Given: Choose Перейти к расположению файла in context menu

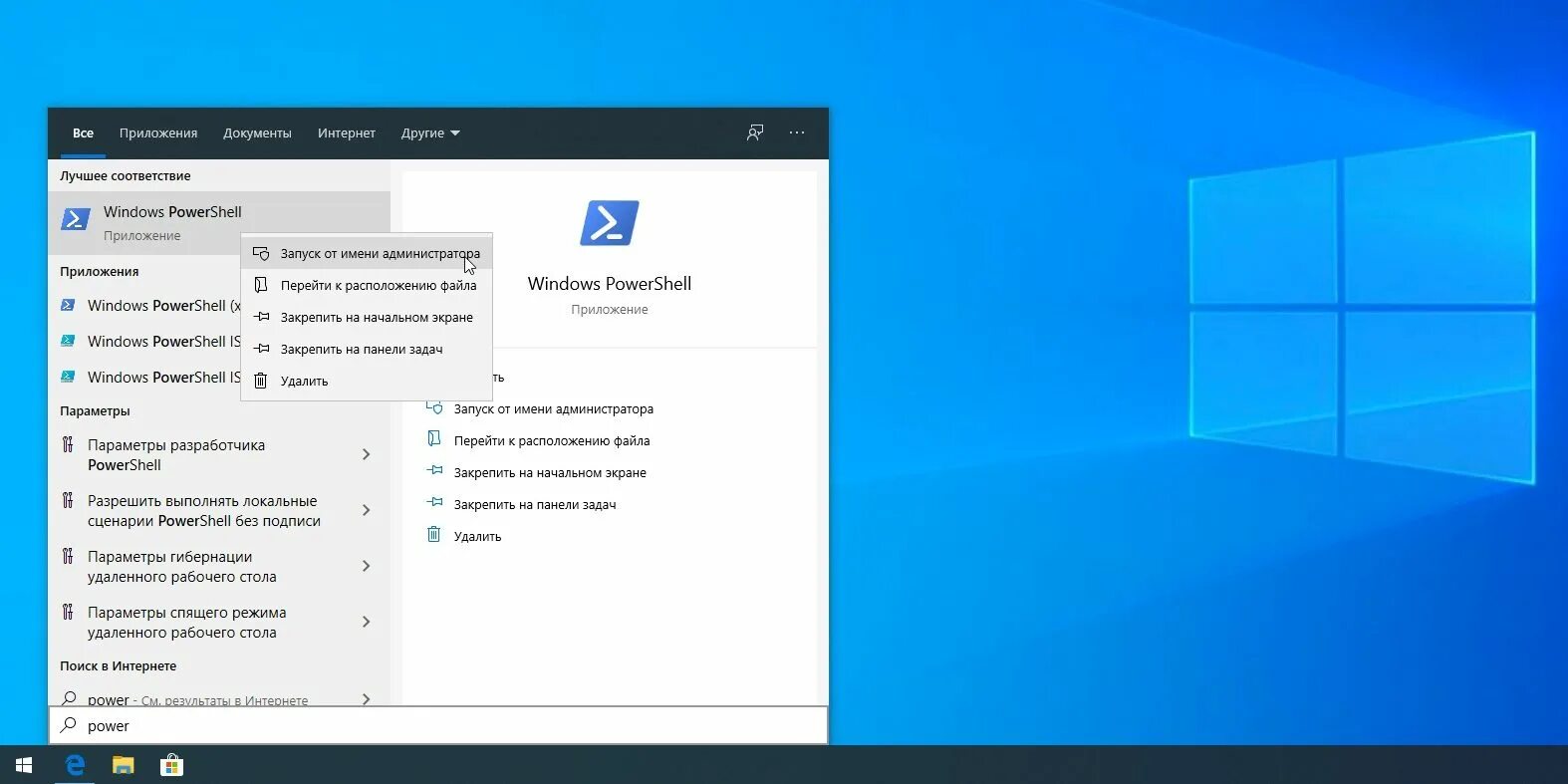Looking at the screenshot, I should point(367,285).
